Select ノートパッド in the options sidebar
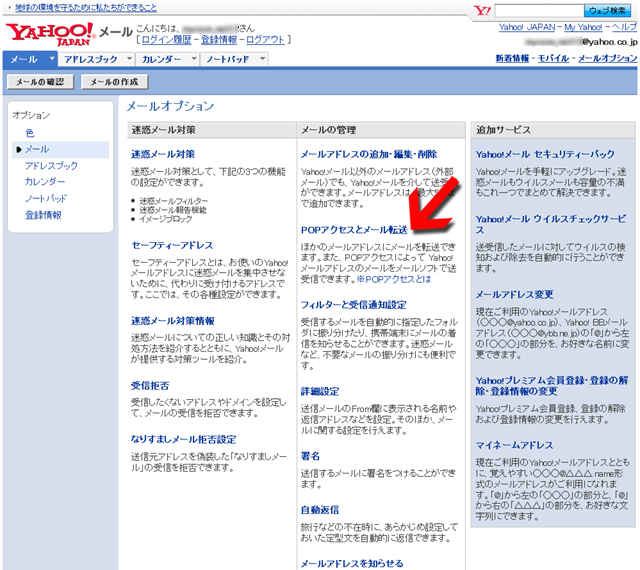This screenshot has width=640, height=570. [46, 198]
